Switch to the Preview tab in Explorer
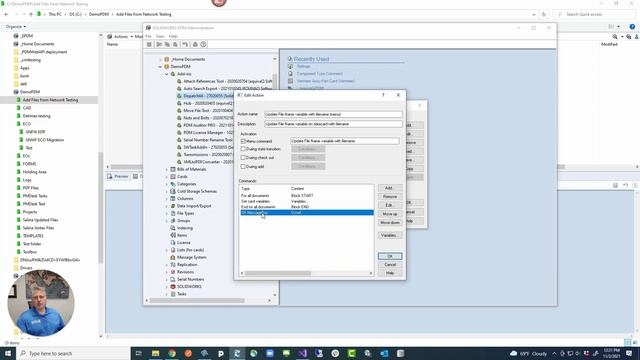 point(118,176)
